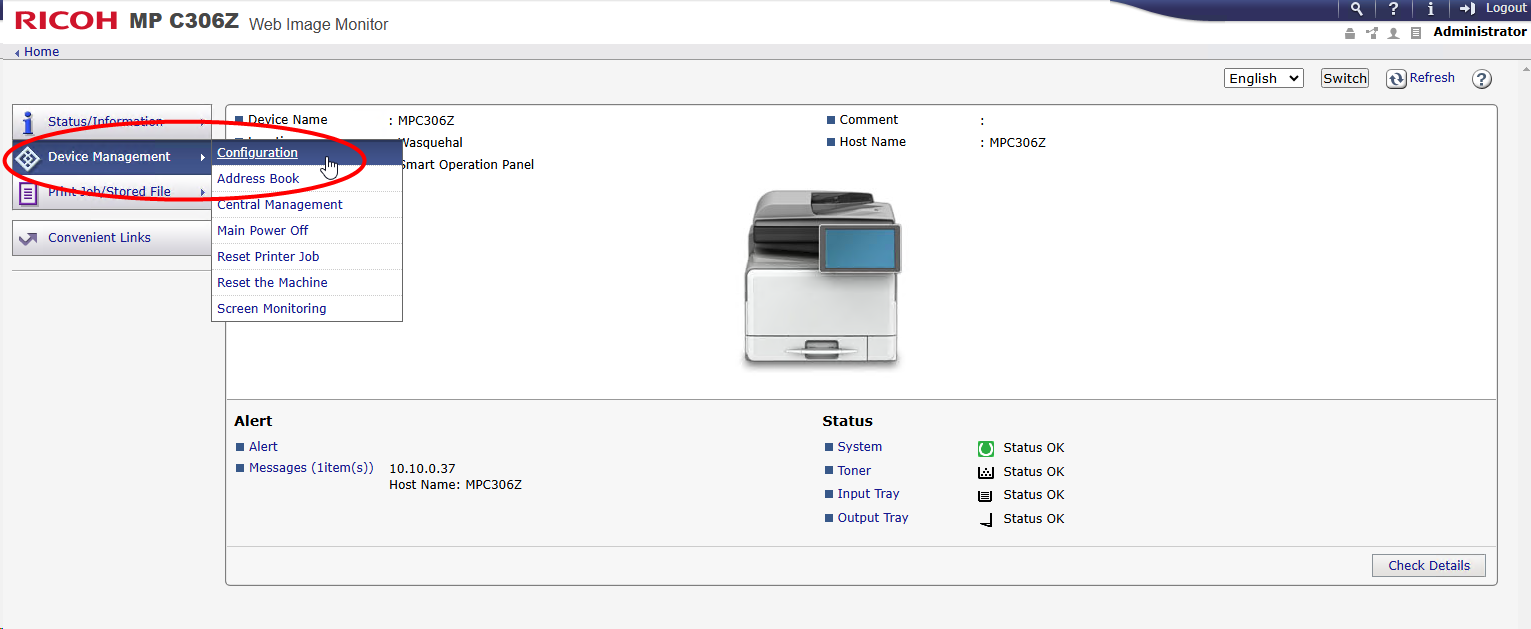Click the Input Tray paper icon
1531x629 pixels.
pyautogui.click(x=985, y=496)
